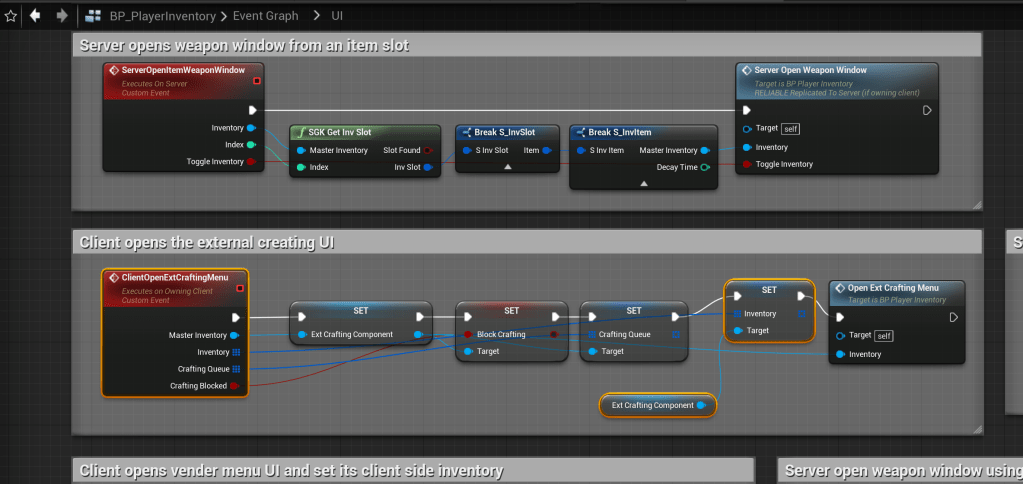Click Crafting Queue array input on SET node
Image resolution: width=1023 pixels, height=484 pixels.
[592, 335]
